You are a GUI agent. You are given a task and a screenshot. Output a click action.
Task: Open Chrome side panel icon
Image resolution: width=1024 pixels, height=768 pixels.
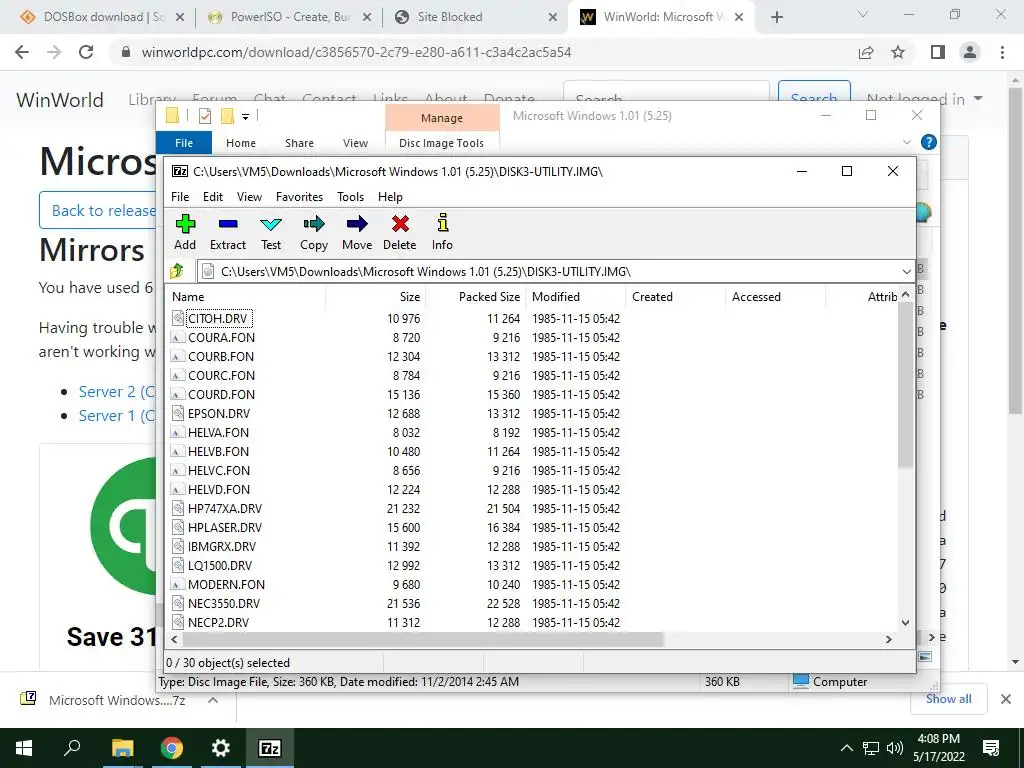[x=938, y=52]
